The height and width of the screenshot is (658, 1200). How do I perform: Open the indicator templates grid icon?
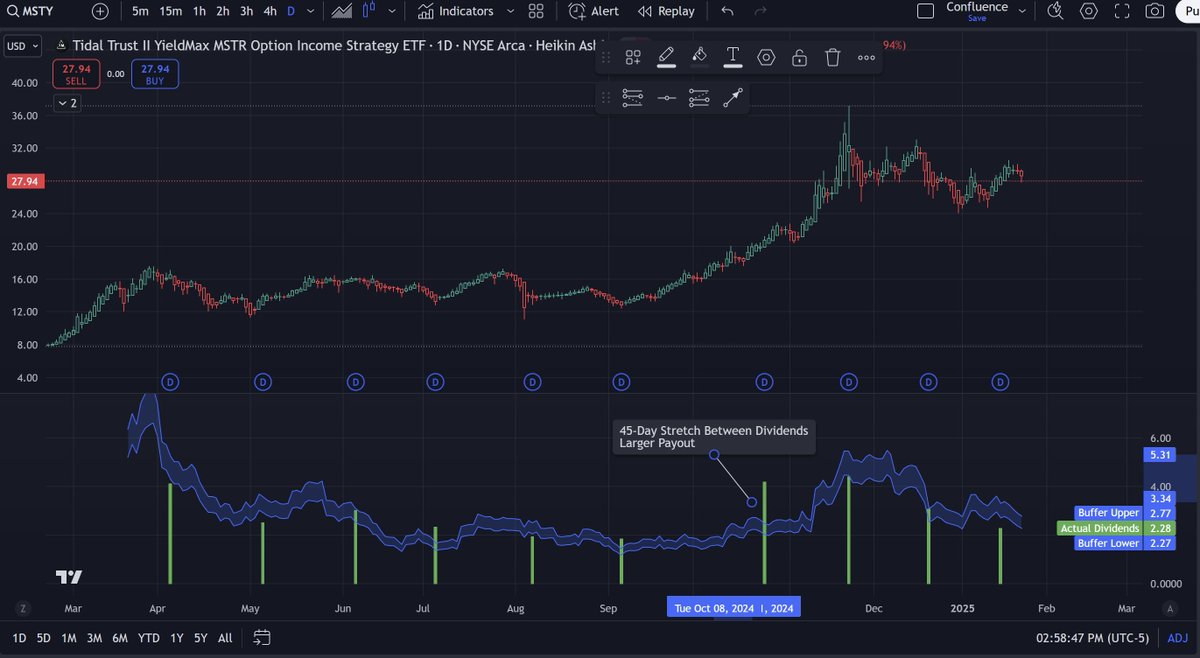coord(536,11)
